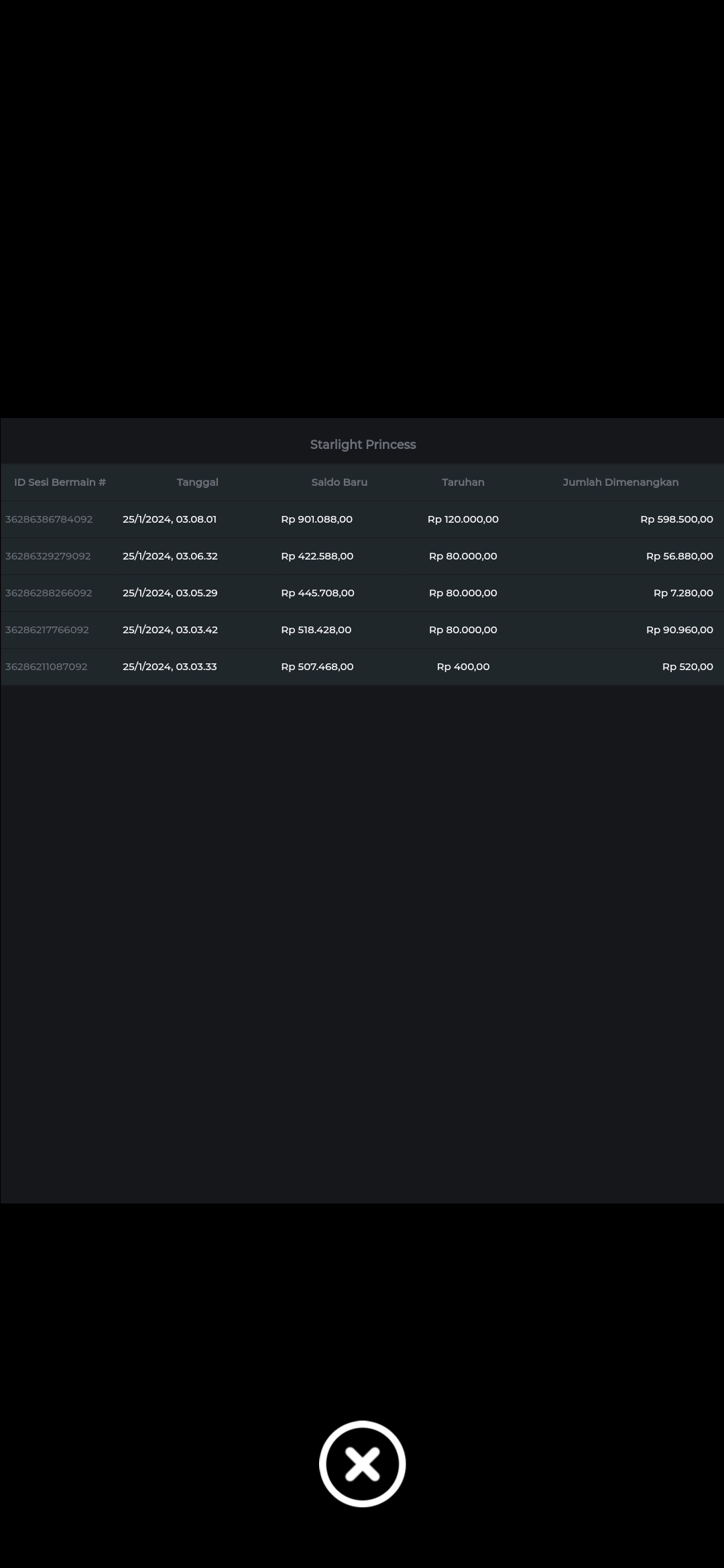Click the Taruhan column header
The image size is (724, 1568).
click(463, 482)
